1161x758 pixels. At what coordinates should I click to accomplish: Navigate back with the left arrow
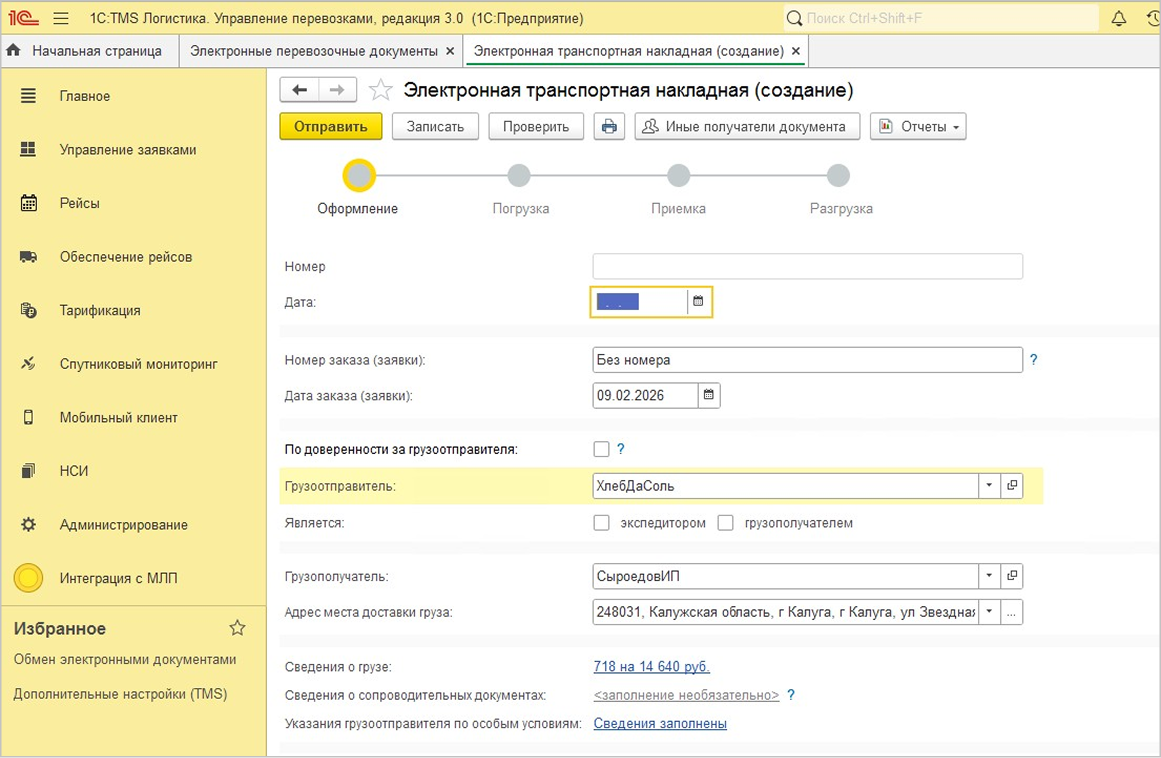pos(299,90)
